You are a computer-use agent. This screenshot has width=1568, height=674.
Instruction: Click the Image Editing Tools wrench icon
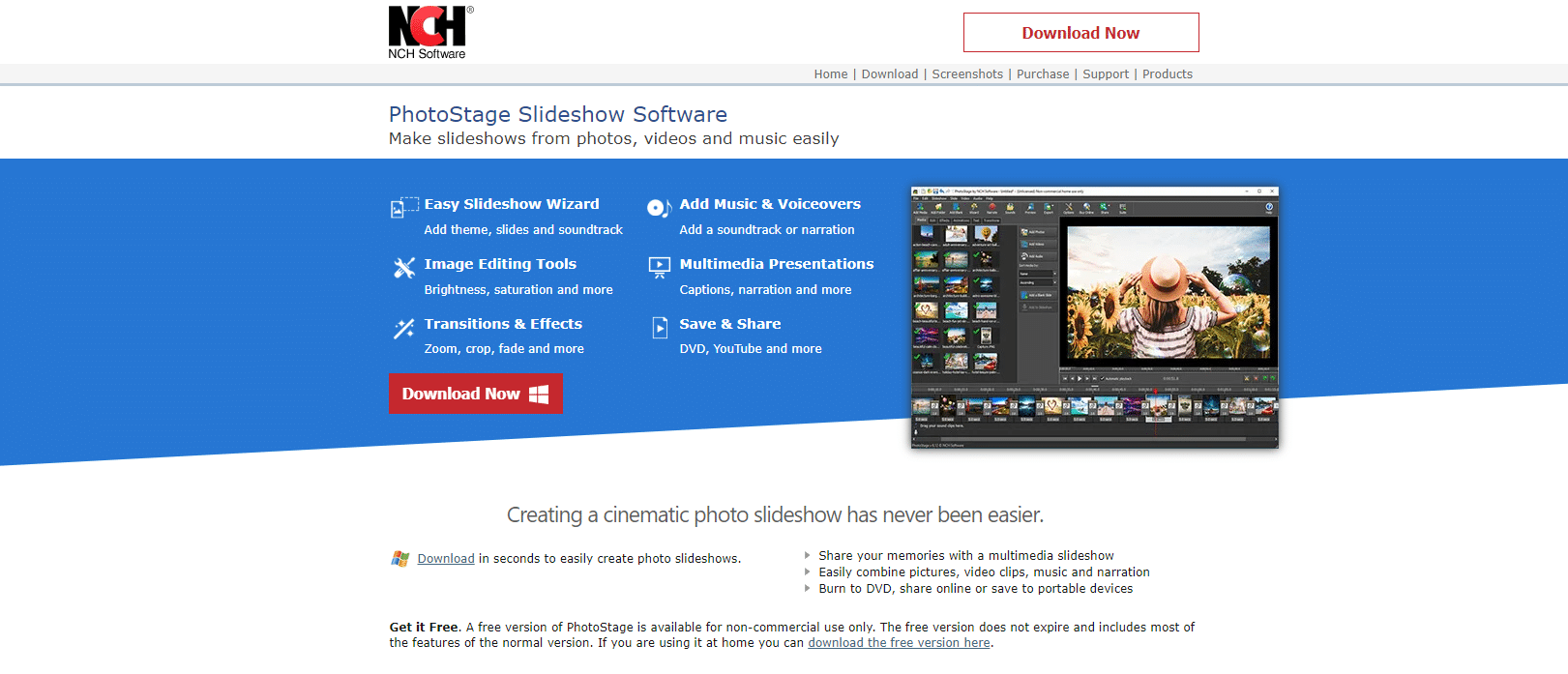coord(404,267)
